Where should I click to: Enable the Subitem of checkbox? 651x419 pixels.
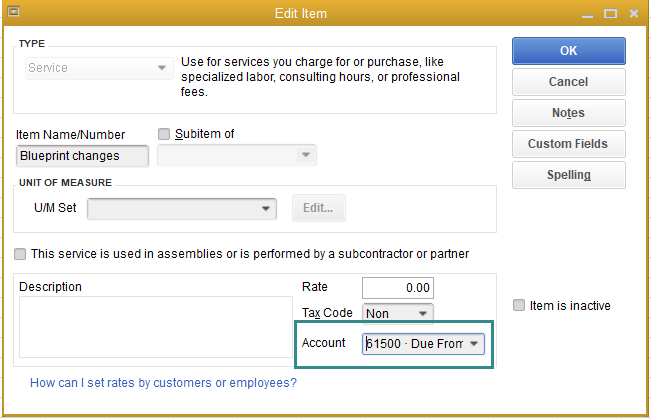(165, 134)
